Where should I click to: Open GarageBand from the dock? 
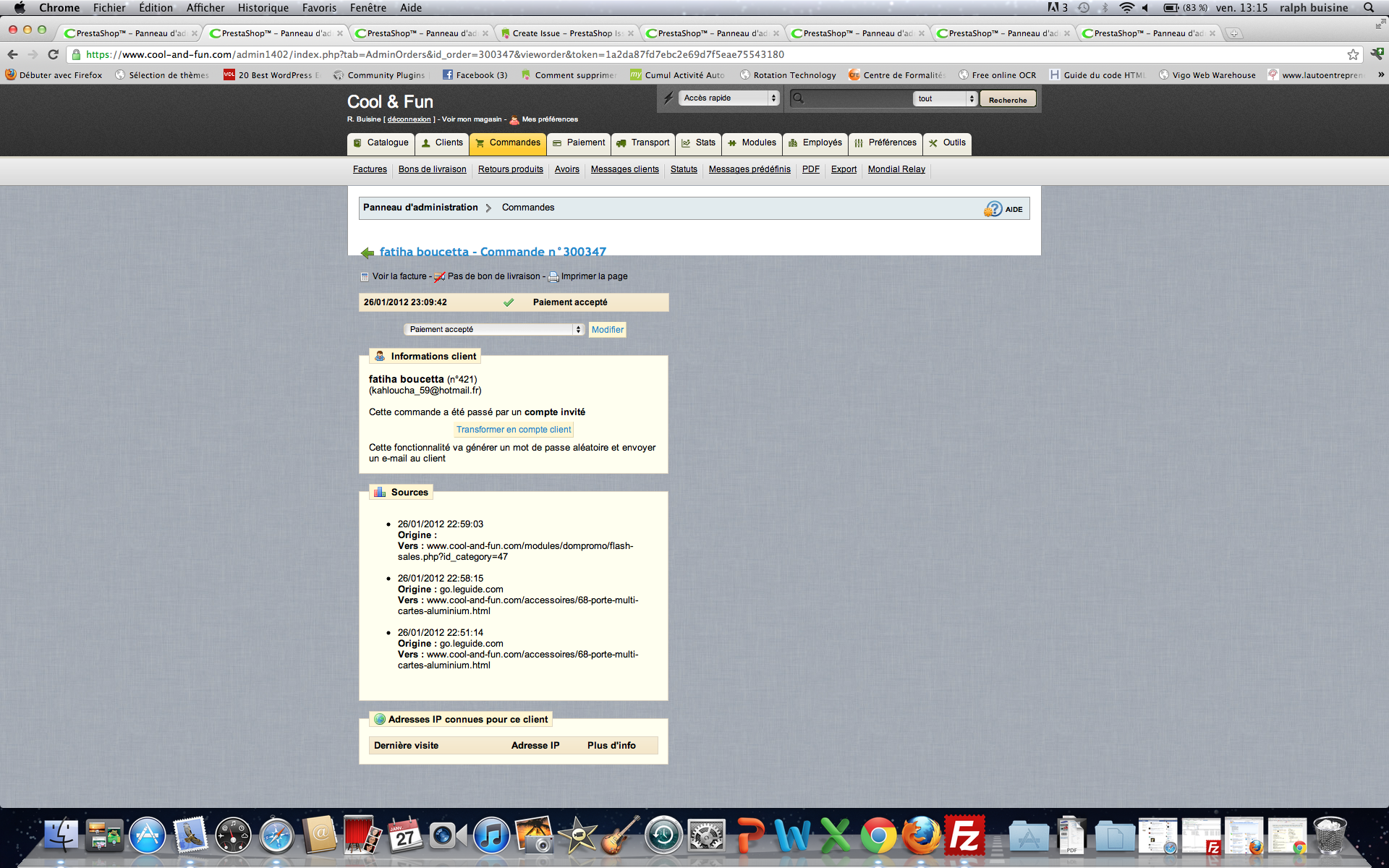pyautogui.click(x=621, y=835)
